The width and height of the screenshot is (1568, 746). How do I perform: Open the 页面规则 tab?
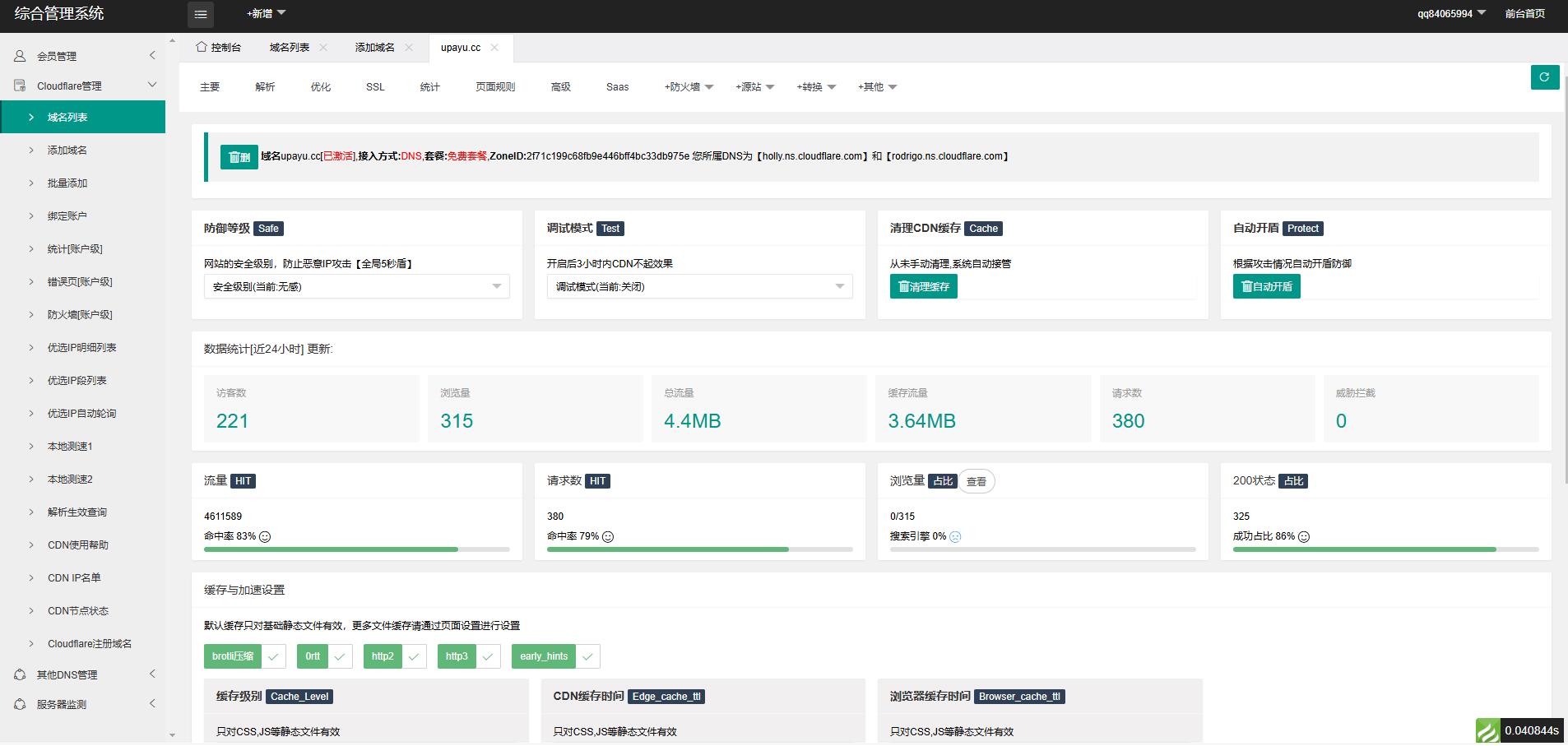[495, 87]
